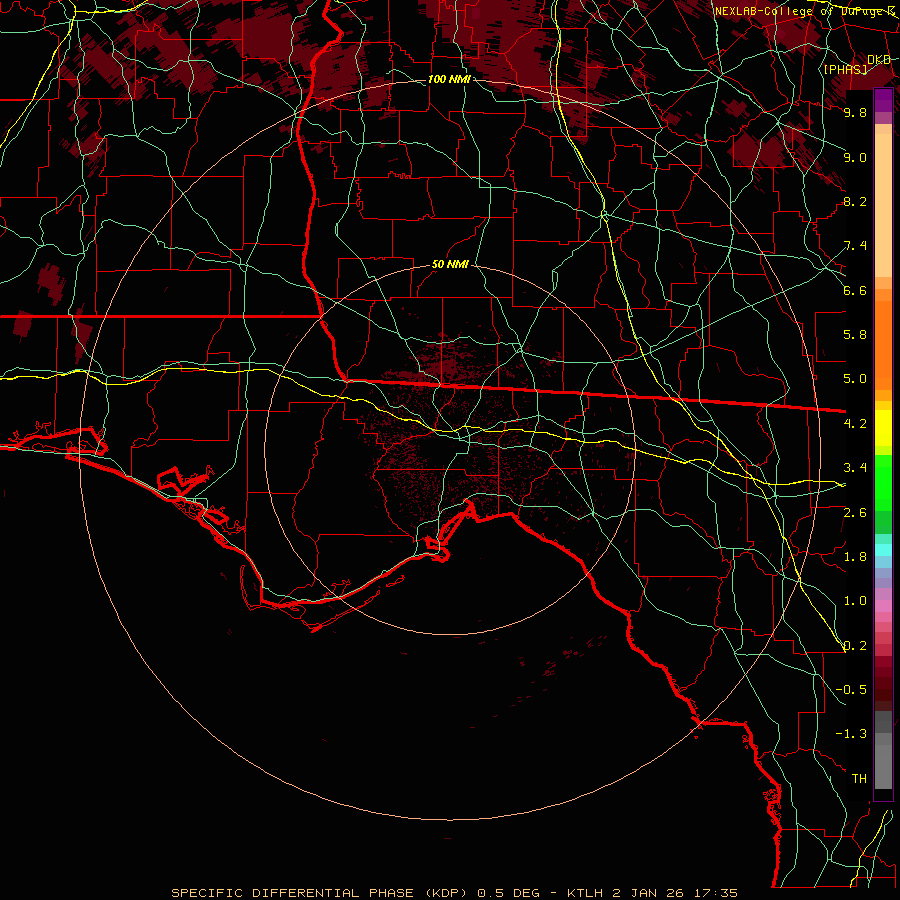This screenshot has height=900, width=900.
Task: Click the "2.6" scale value
Action: (x=855, y=512)
